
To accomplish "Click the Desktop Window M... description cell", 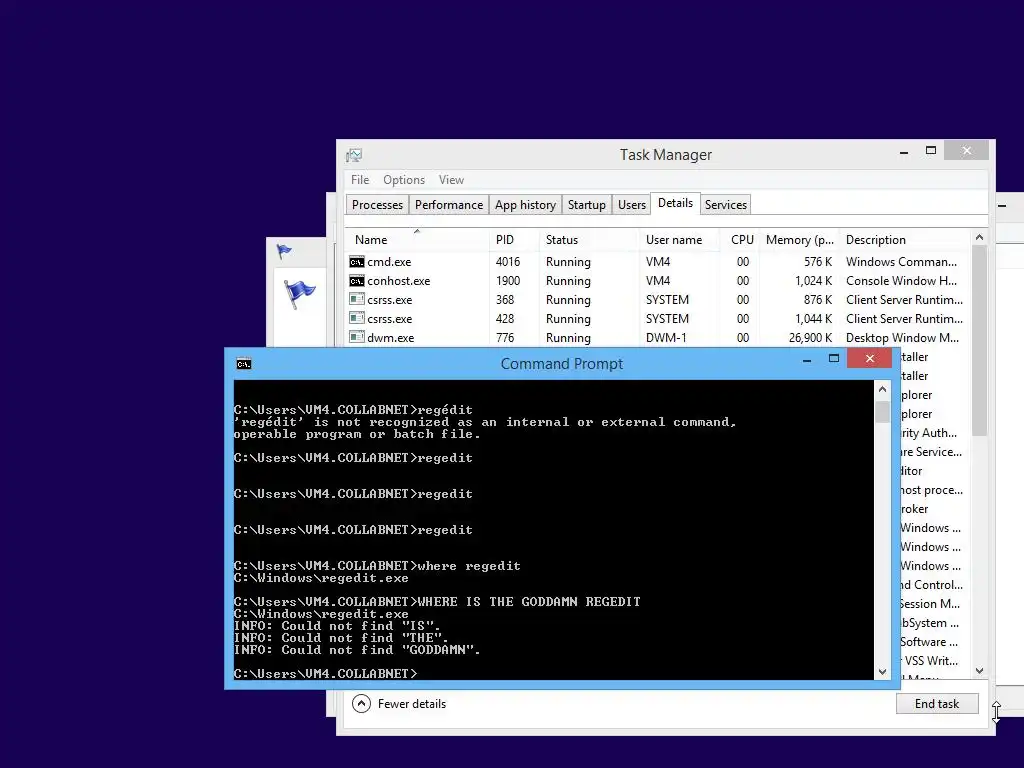I will pyautogui.click(x=902, y=338).
